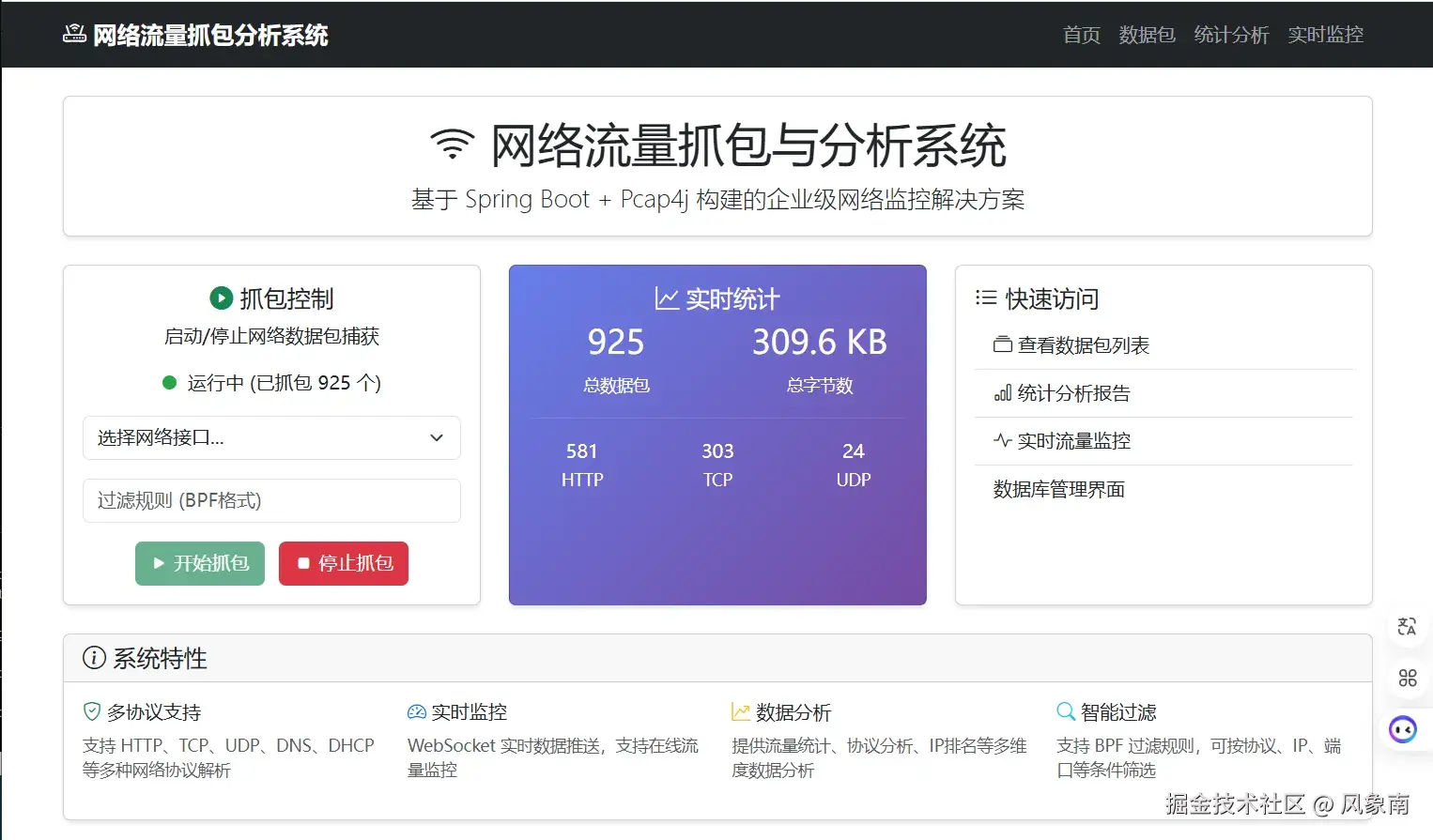This screenshot has width=1433, height=840.
Task: Click the shield icon beside 多协议支持
Action: (x=92, y=711)
